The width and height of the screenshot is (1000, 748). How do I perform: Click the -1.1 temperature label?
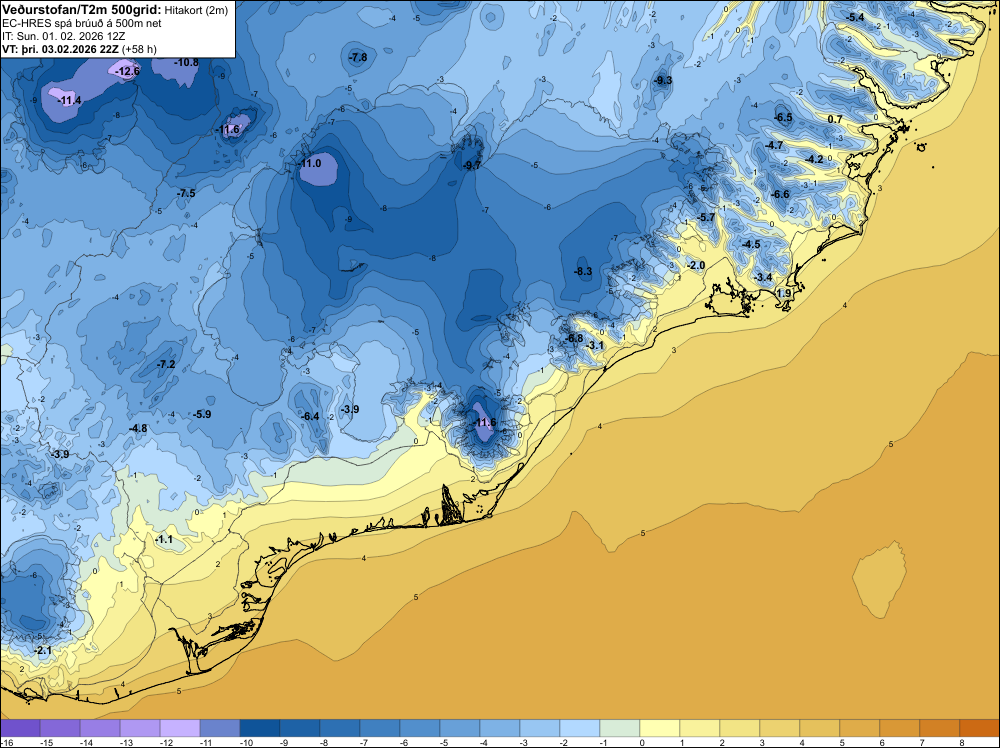[164, 539]
